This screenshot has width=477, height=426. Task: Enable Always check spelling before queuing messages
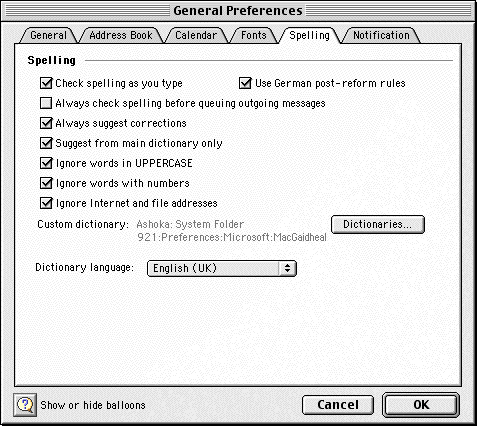(x=46, y=103)
